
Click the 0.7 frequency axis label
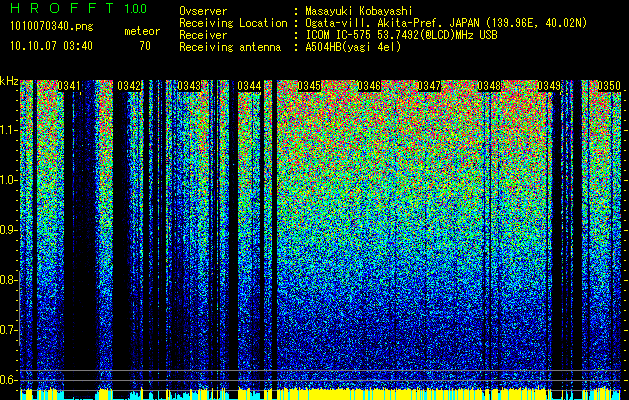pyautogui.click(x=9, y=330)
